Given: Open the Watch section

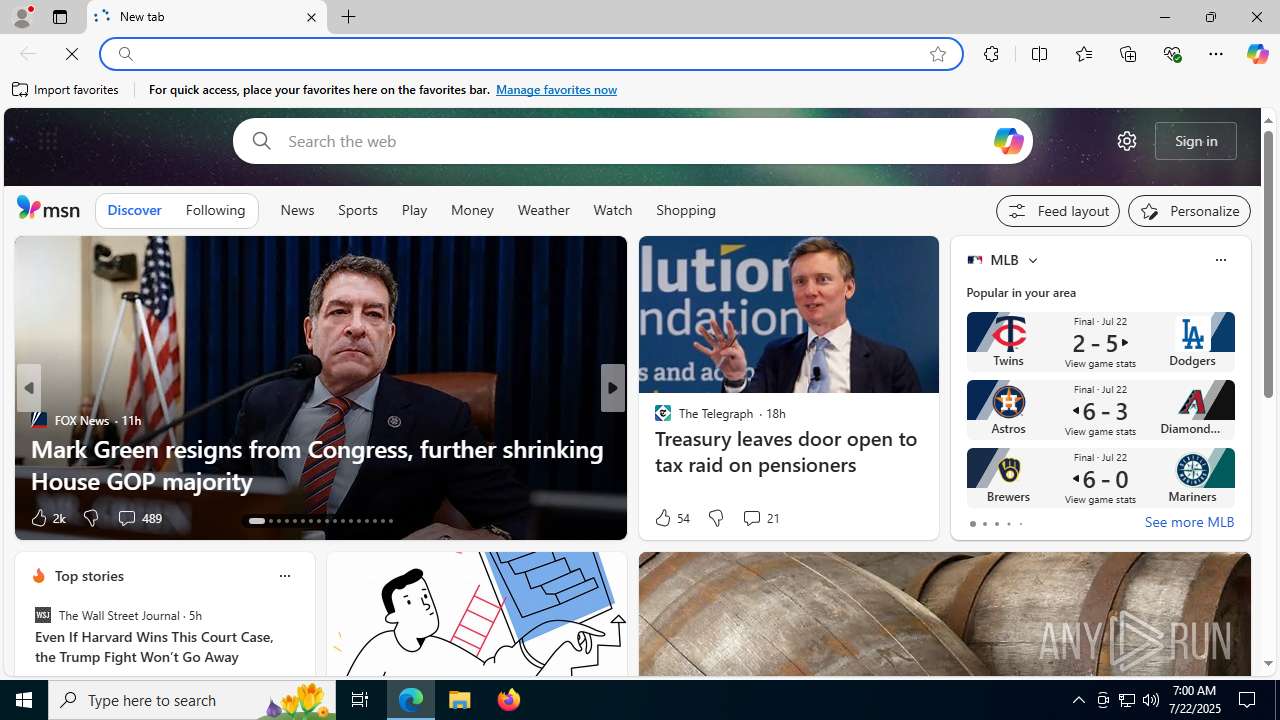Looking at the screenshot, I should (x=613, y=210).
